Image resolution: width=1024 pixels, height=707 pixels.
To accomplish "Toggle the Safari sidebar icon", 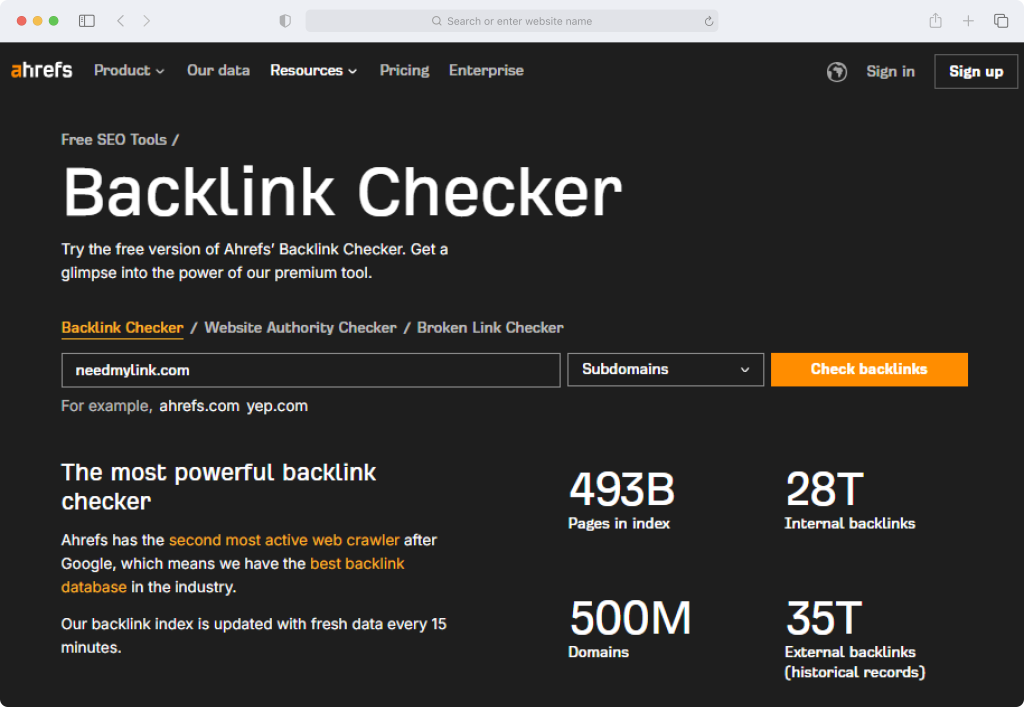I will coord(87,21).
